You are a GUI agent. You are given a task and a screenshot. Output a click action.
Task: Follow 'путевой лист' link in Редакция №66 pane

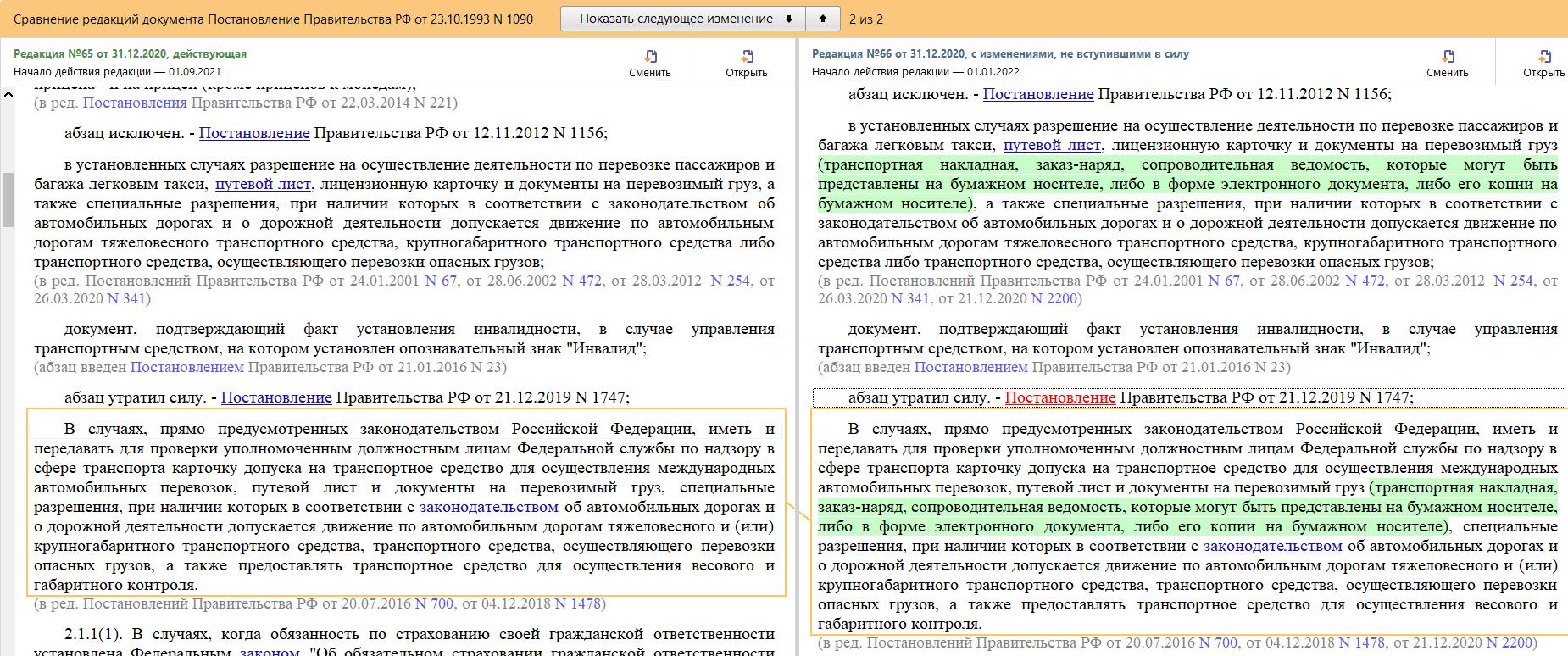pyautogui.click(x=1052, y=145)
